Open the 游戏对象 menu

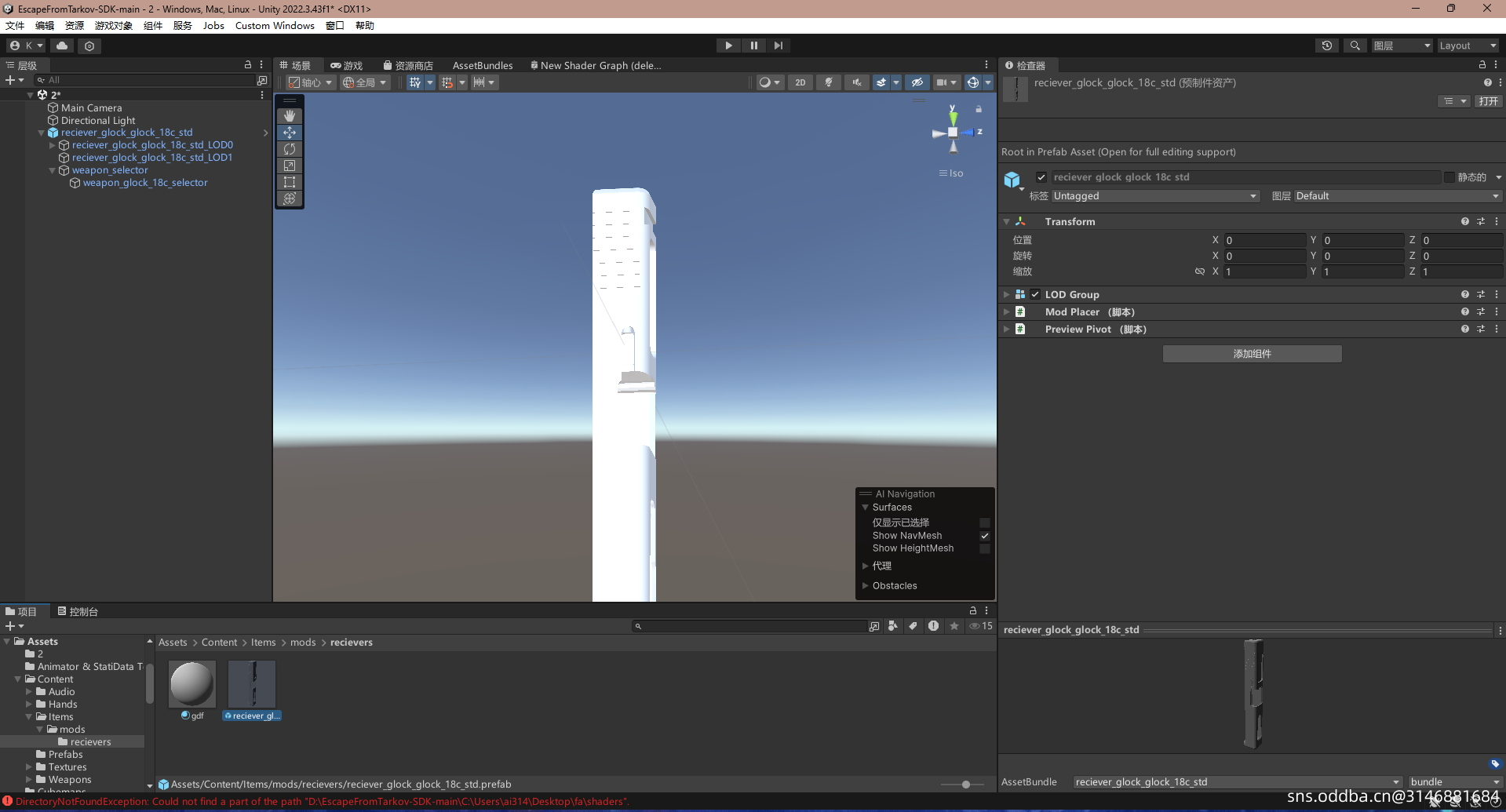(x=114, y=25)
